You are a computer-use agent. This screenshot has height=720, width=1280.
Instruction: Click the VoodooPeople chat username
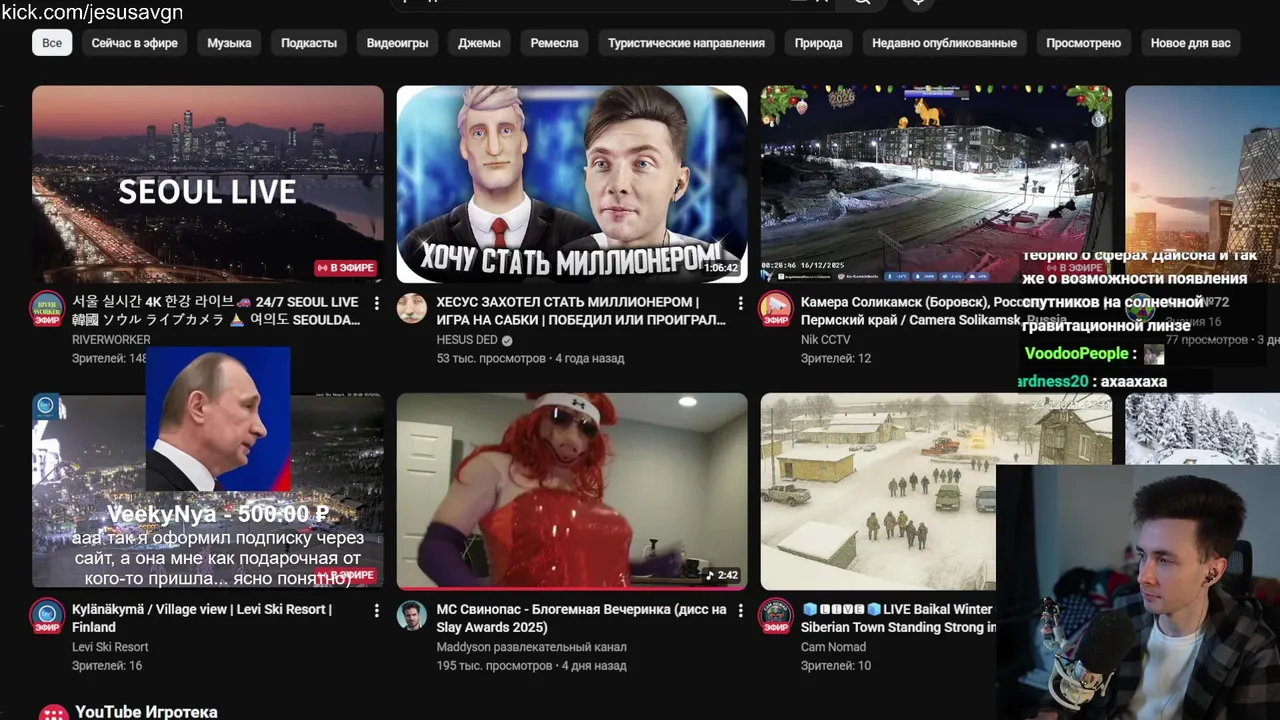[x=1076, y=354]
